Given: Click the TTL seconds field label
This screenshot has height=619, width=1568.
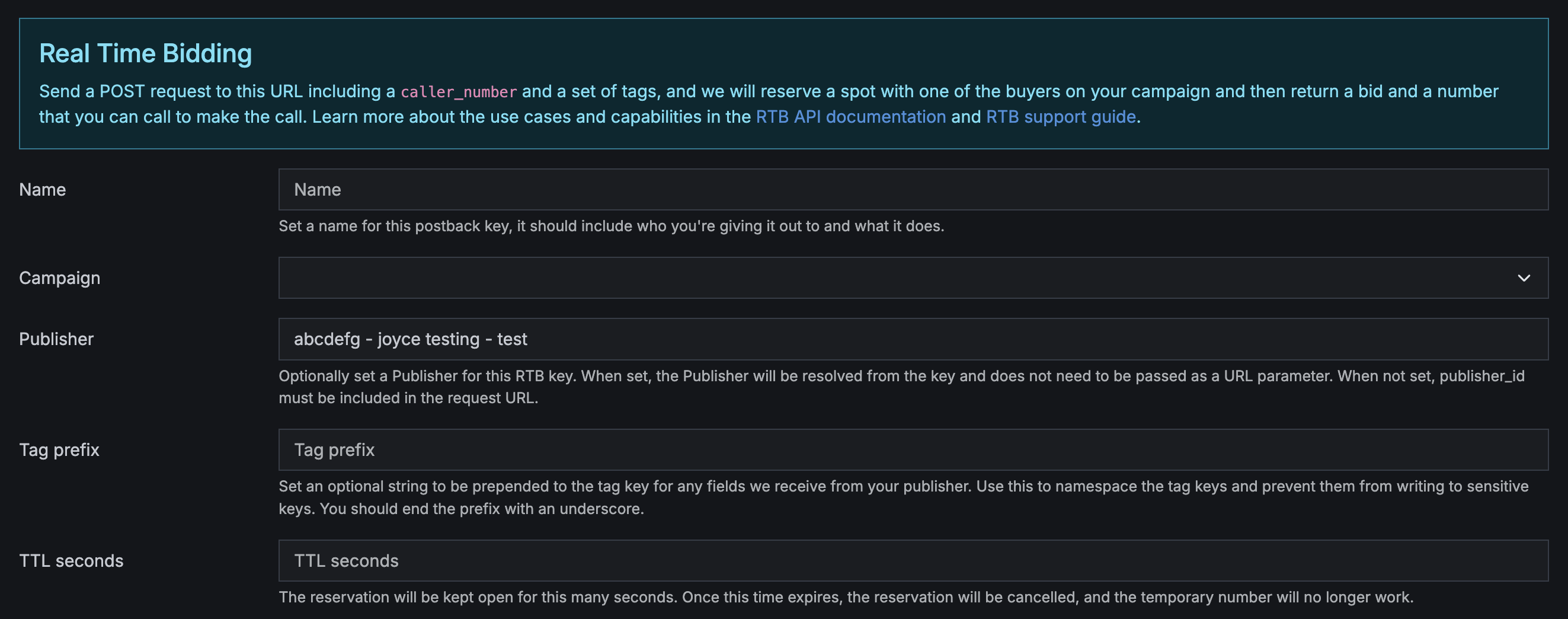Looking at the screenshot, I should (x=71, y=560).
